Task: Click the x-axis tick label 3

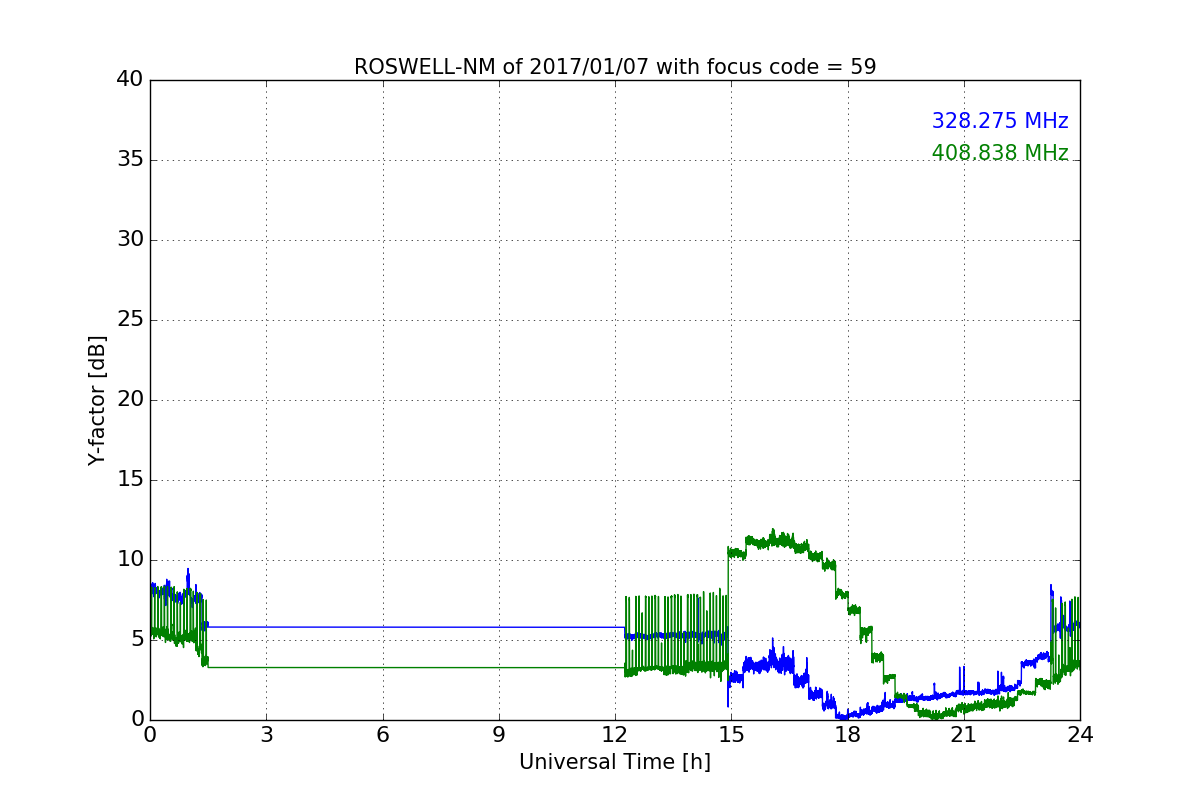Action: [x=266, y=735]
